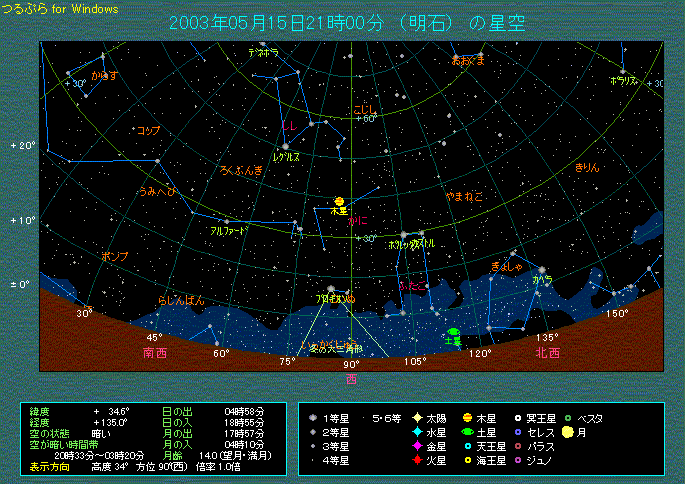
Task: Click the 1等星 star-size legend dot
Action: [313, 418]
